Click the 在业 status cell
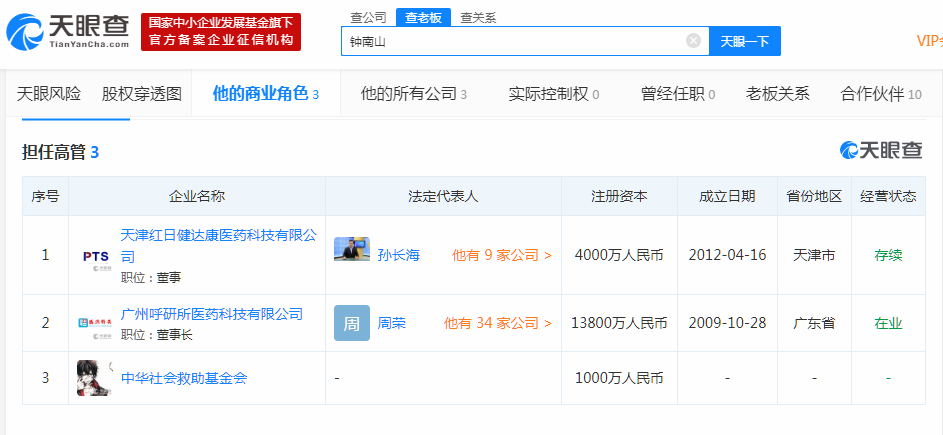943x435 pixels. coord(888,323)
